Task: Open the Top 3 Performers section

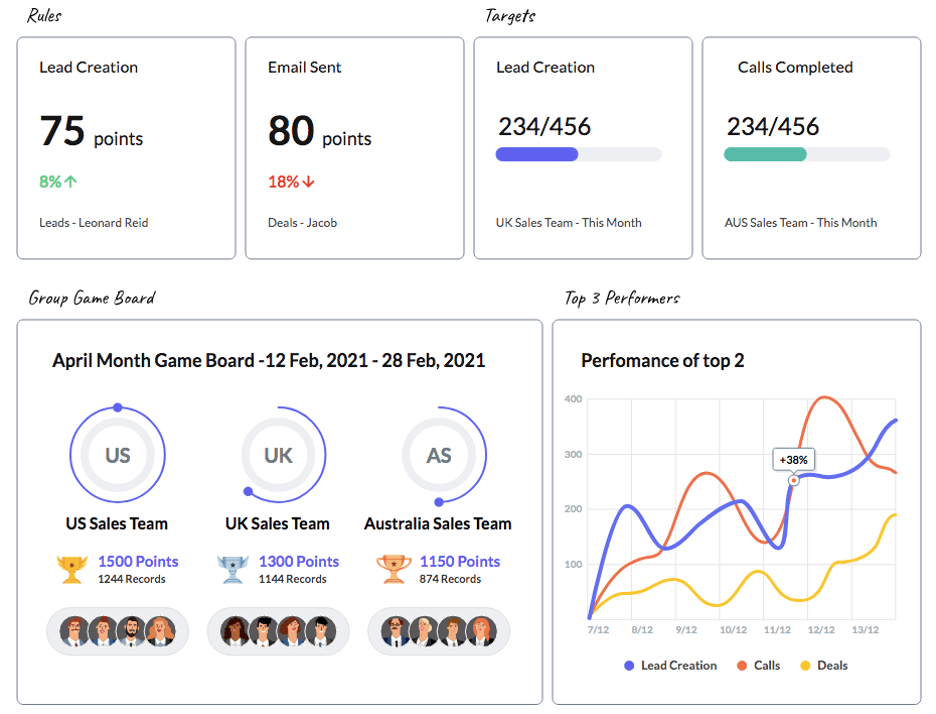Action: [619, 297]
